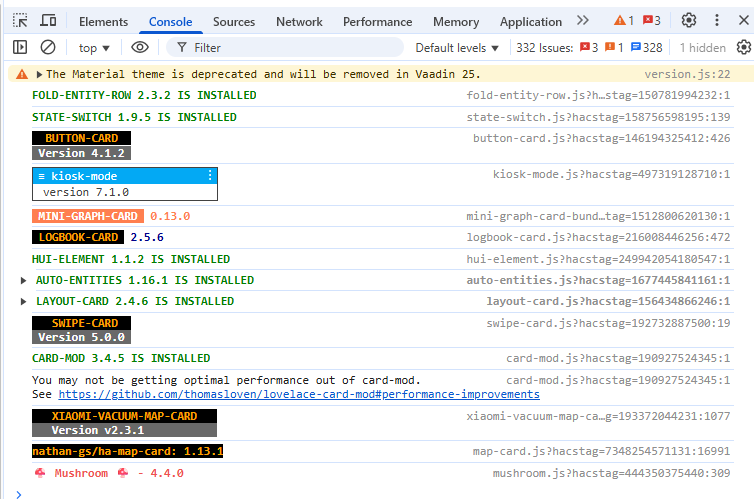Image resolution: width=754 pixels, height=499 pixels.
Task: Focus the console Filter input field
Action: (x=285, y=48)
